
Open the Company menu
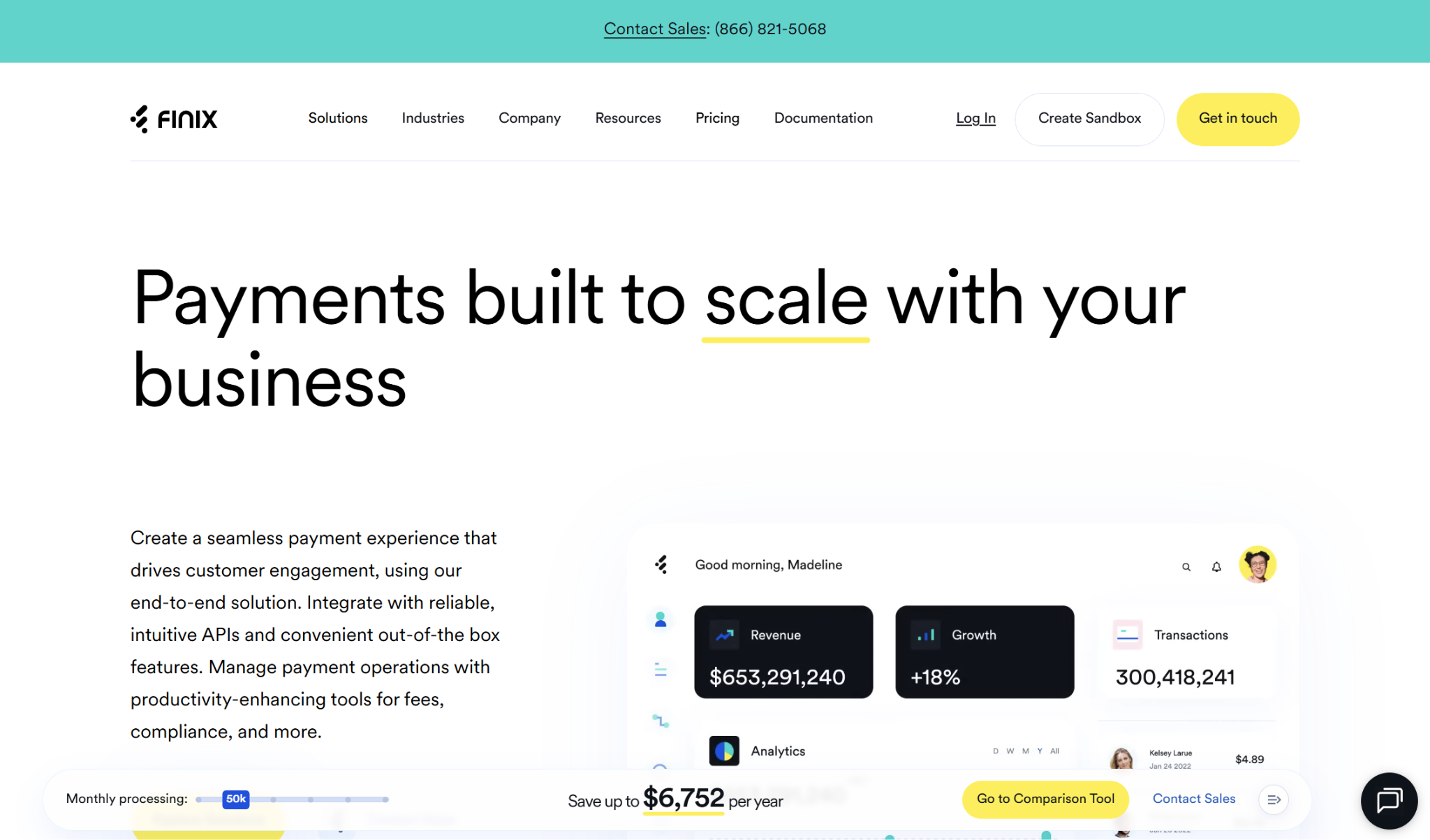pyautogui.click(x=529, y=119)
